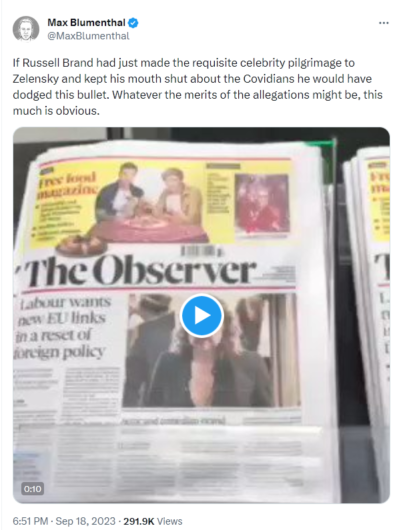This screenshot has height=530, width=401.
Task: Open the @MaxBlumenthal handle link
Action: (88, 36)
